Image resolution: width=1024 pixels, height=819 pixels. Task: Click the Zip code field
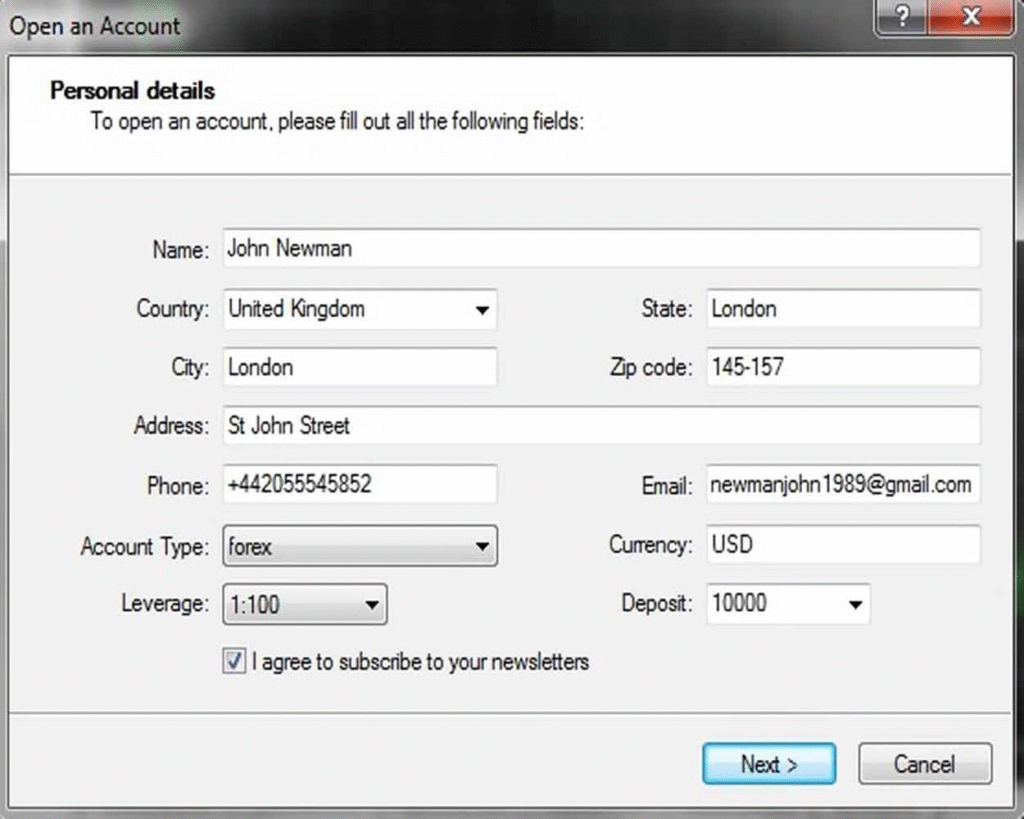pos(842,368)
